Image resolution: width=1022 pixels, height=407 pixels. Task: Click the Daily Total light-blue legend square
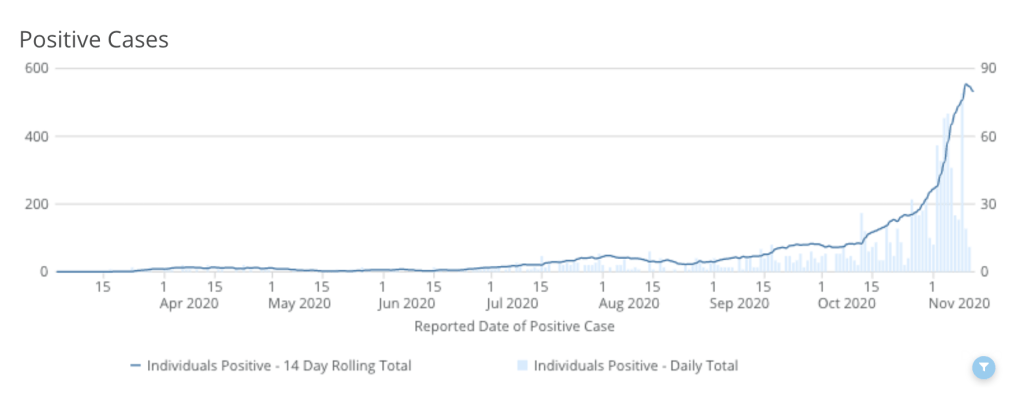click(x=524, y=366)
